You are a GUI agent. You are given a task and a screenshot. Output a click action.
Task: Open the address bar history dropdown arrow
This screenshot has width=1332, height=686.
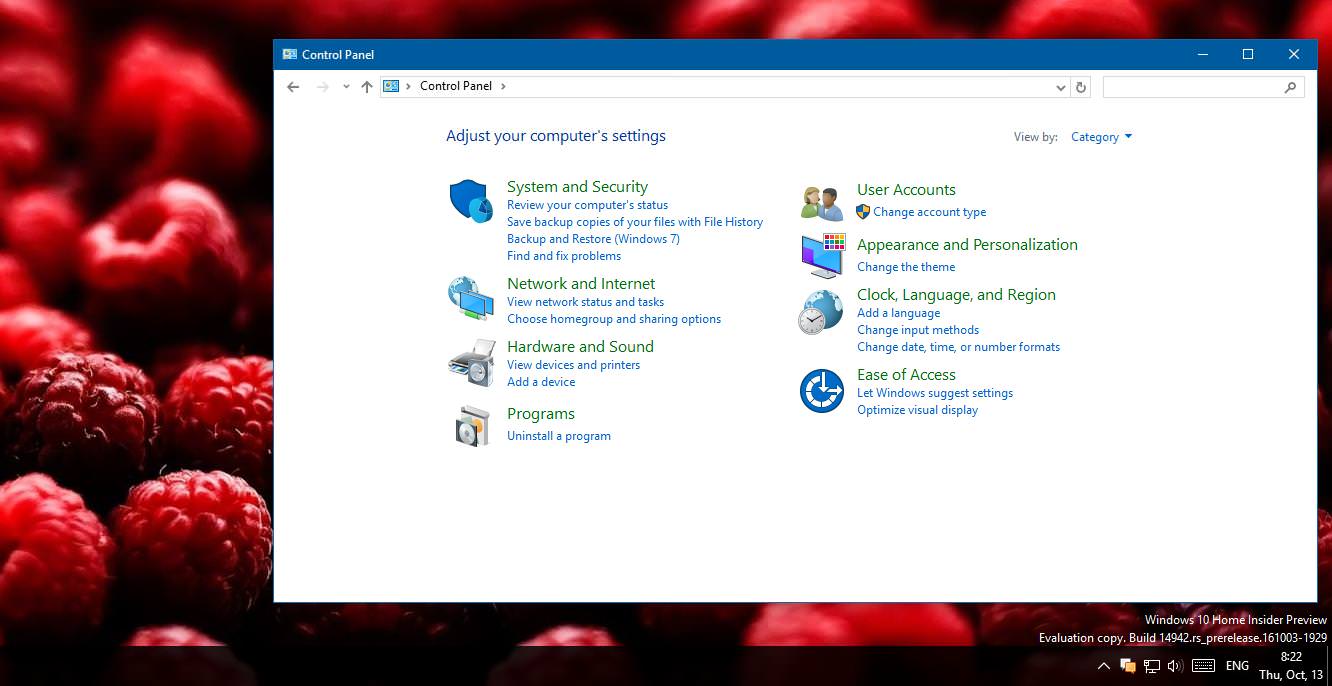pyautogui.click(x=1061, y=87)
